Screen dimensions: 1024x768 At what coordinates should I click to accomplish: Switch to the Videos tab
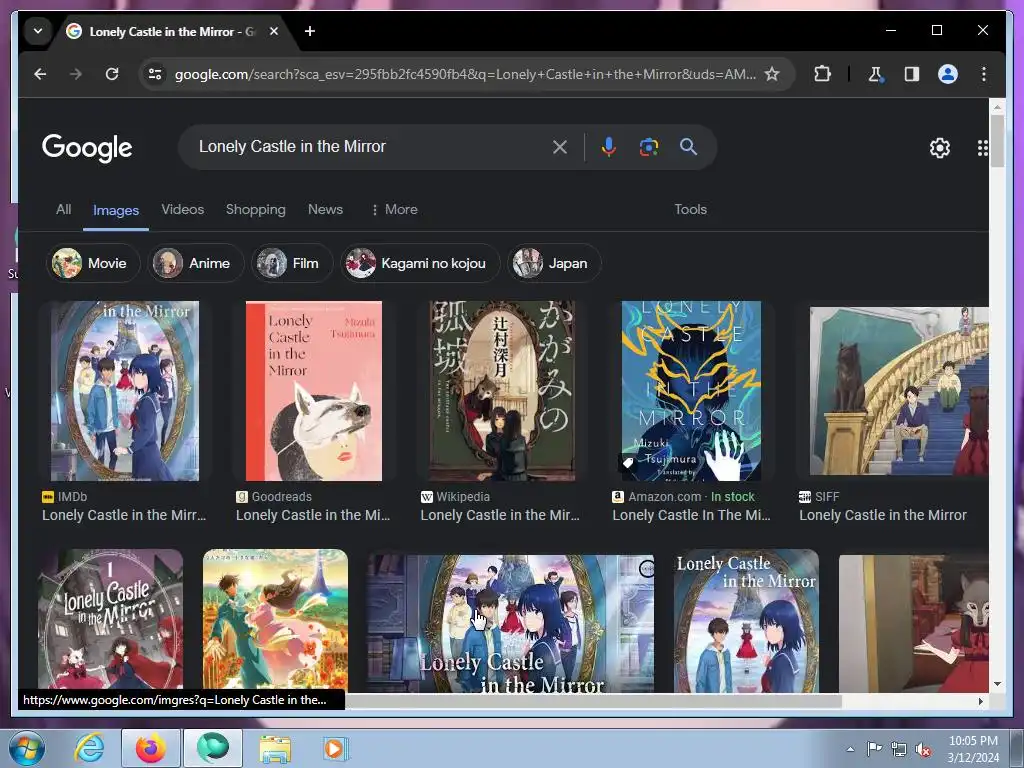[183, 210]
